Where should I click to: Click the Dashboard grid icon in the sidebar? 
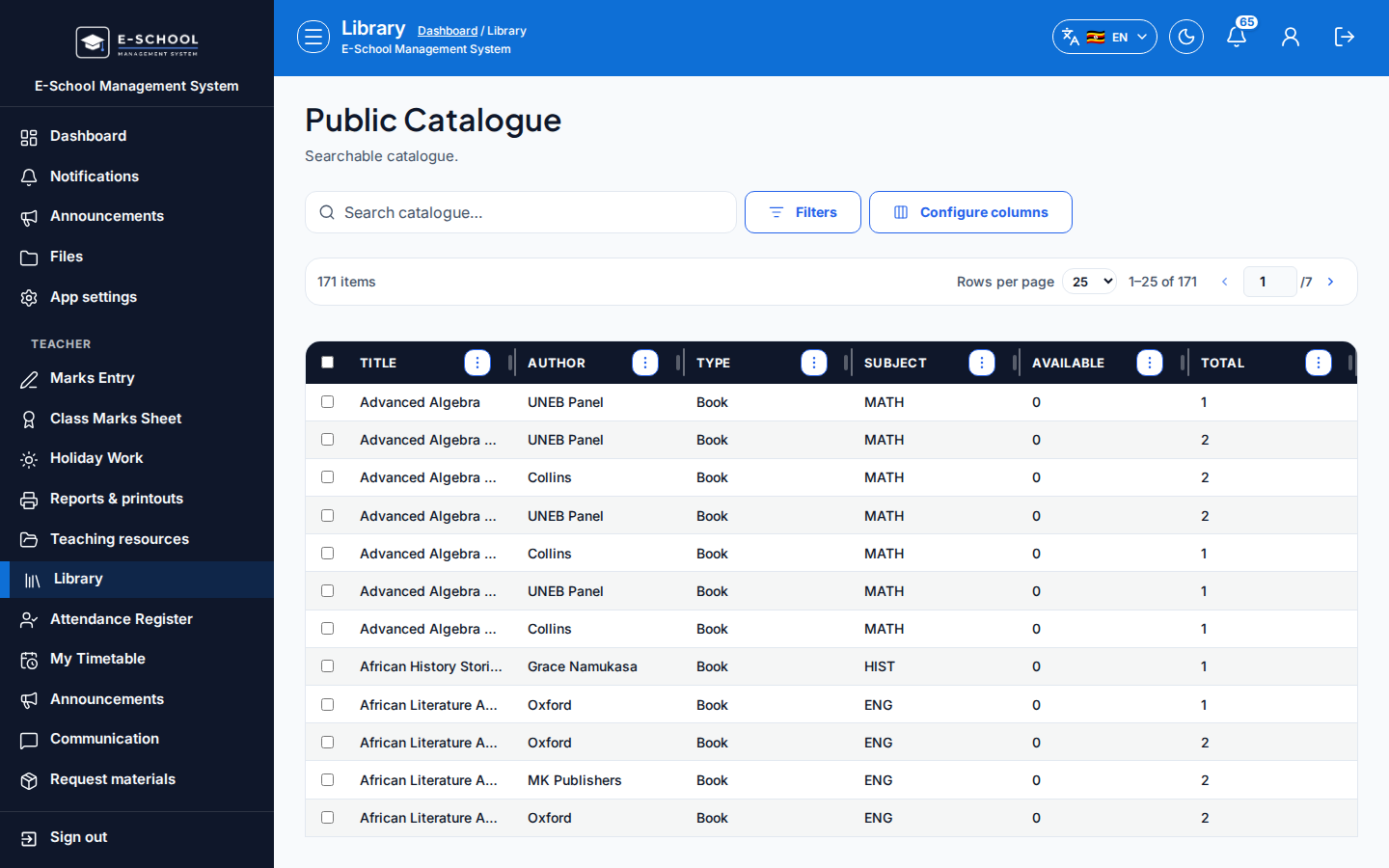(x=29, y=137)
